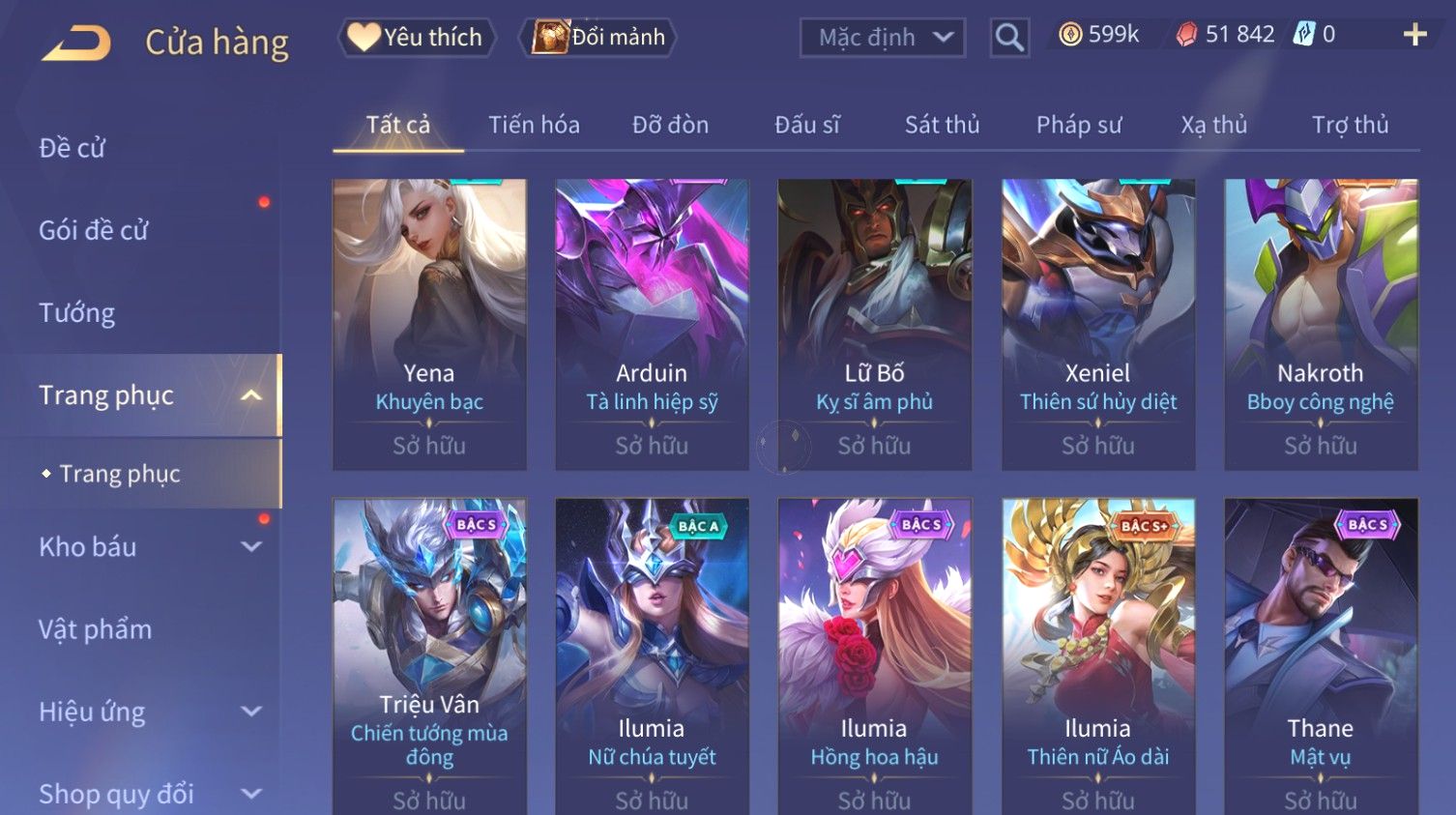The height and width of the screenshot is (815, 1456).
Task: Tap the red gem currency icon
Action: [x=1186, y=35]
